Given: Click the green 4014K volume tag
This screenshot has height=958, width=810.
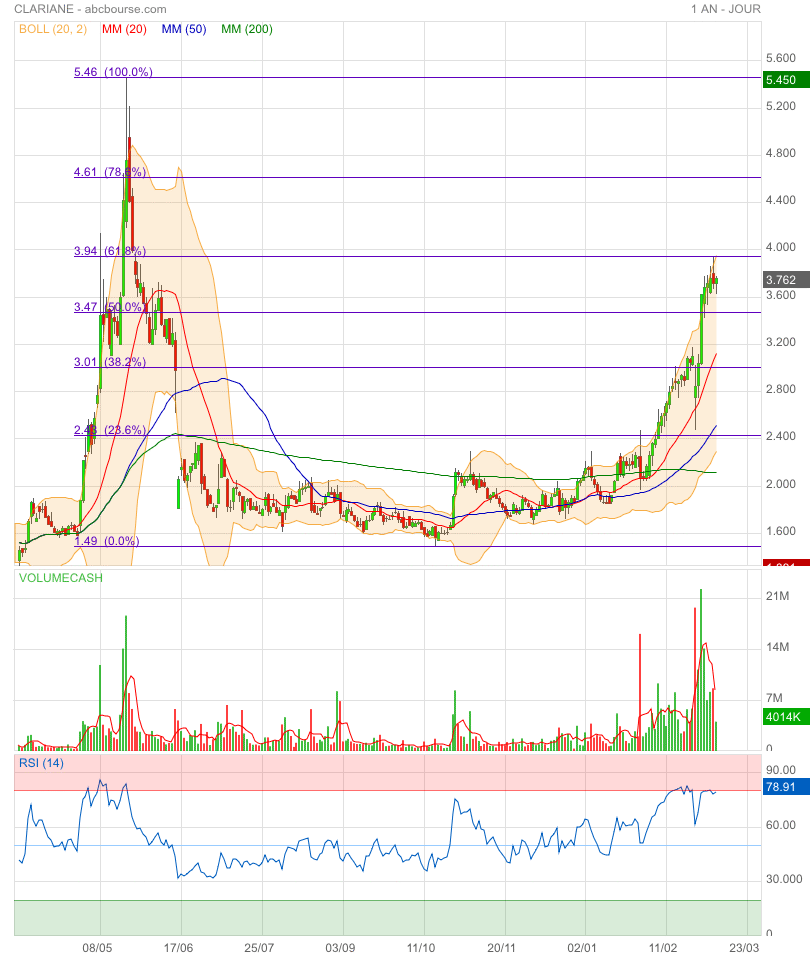Looking at the screenshot, I should (x=786, y=717).
